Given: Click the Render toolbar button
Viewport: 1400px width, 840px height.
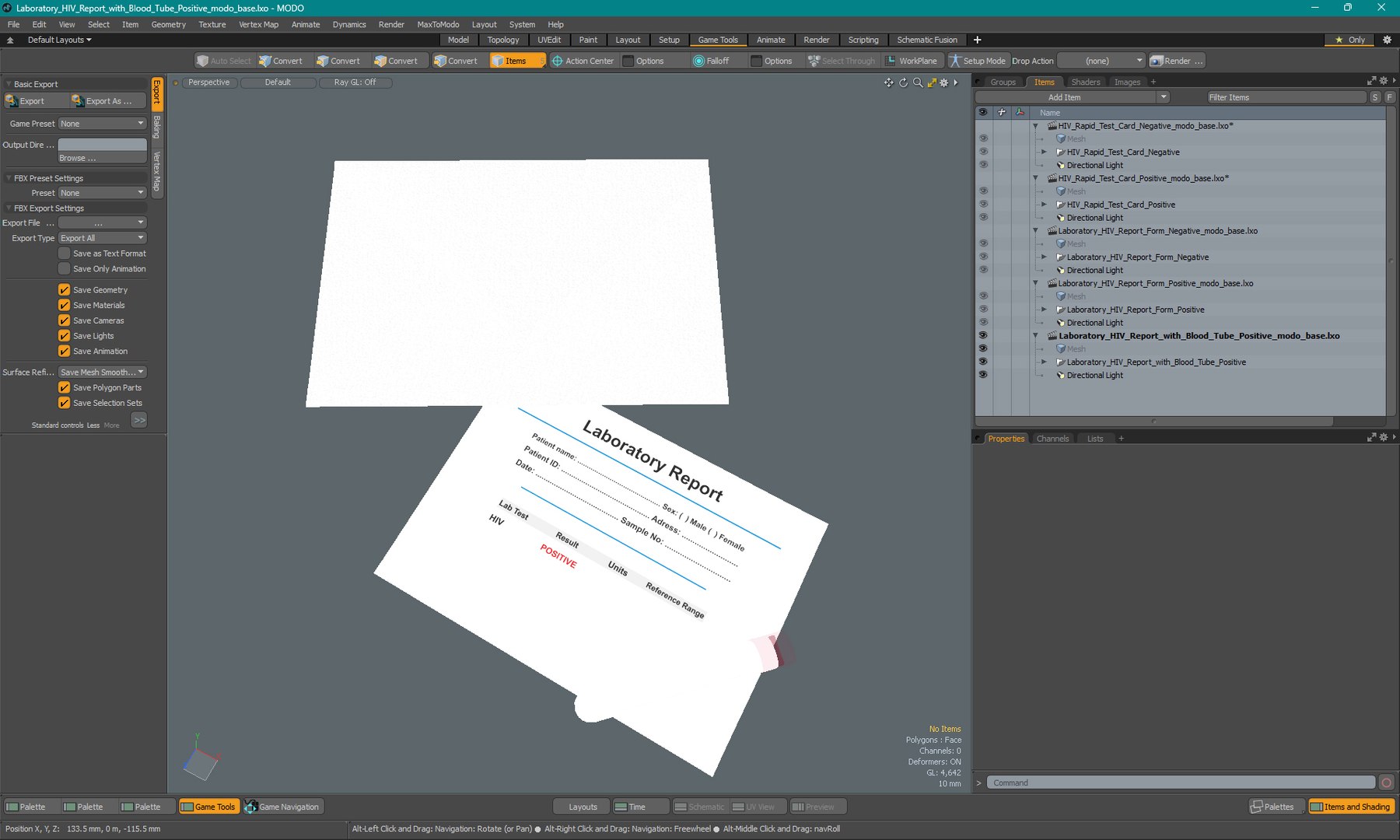Looking at the screenshot, I should pyautogui.click(x=1177, y=61).
